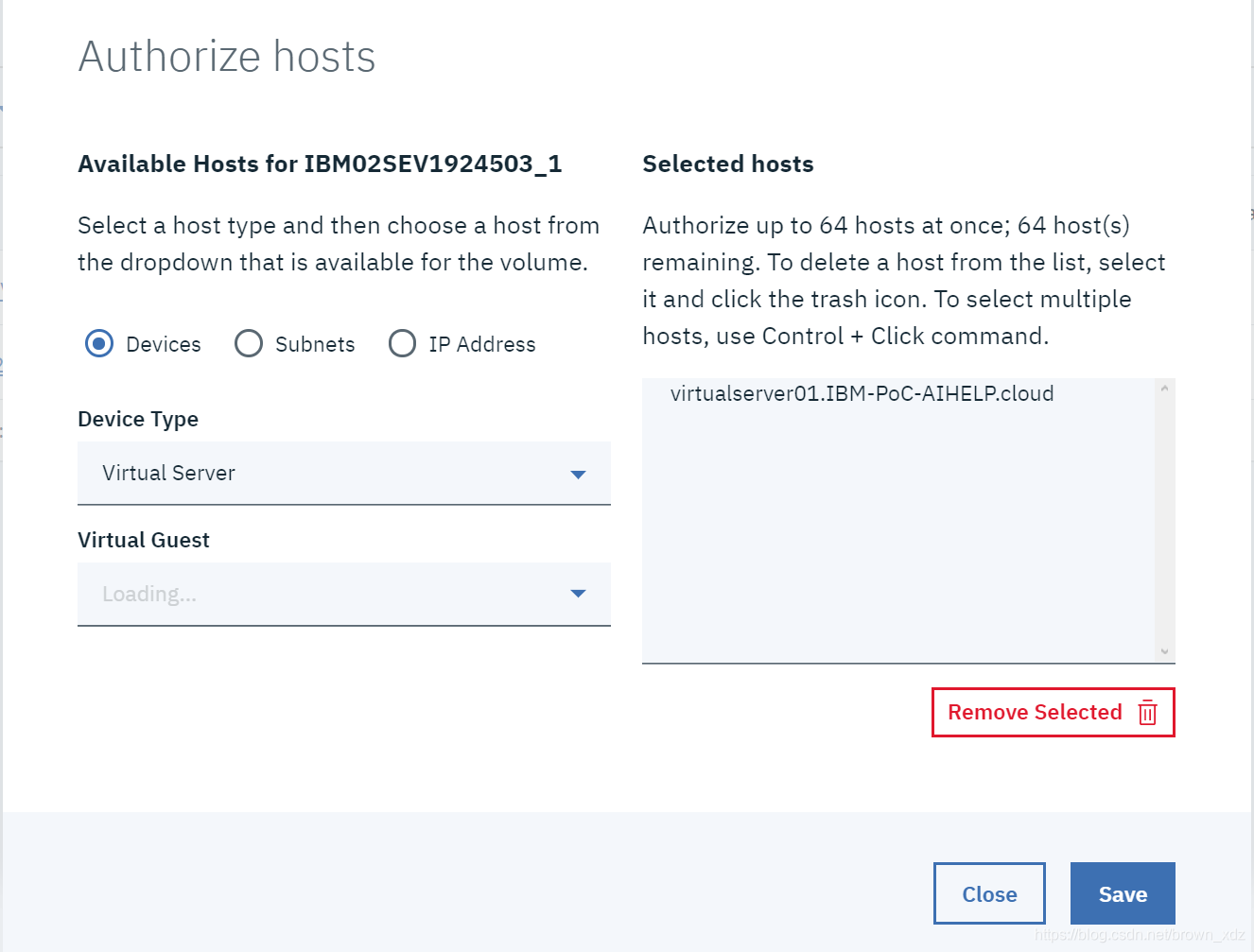Click the Selected hosts heading

tap(728, 164)
